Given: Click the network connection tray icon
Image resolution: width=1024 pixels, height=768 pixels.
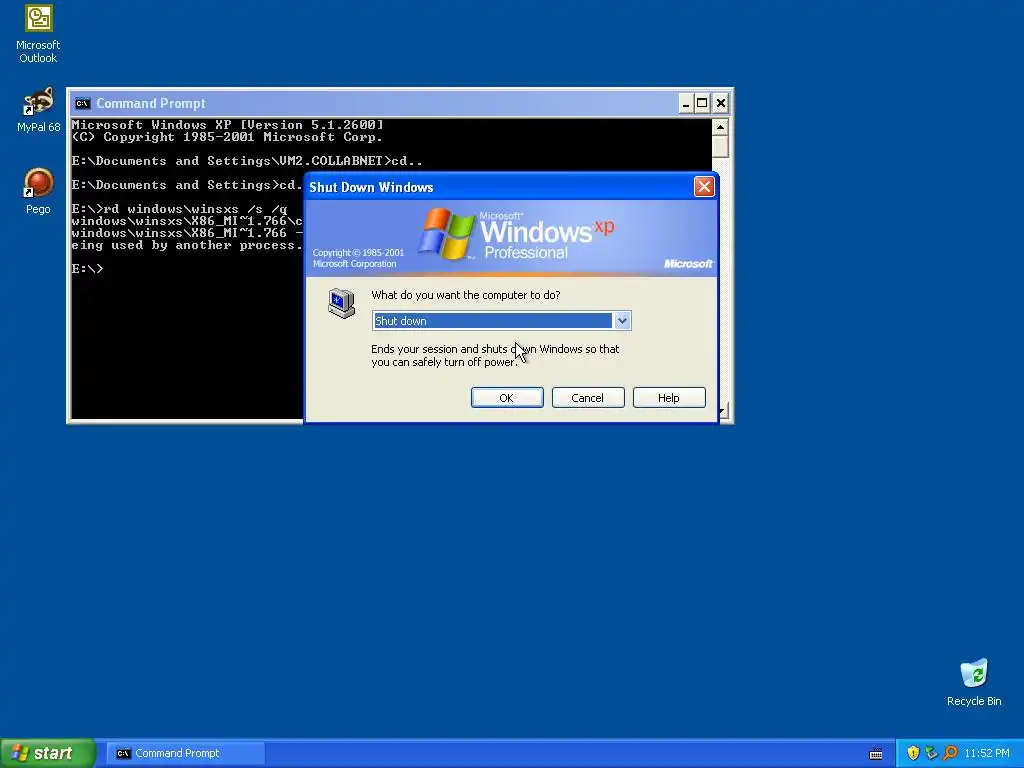Looking at the screenshot, I should tap(931, 753).
